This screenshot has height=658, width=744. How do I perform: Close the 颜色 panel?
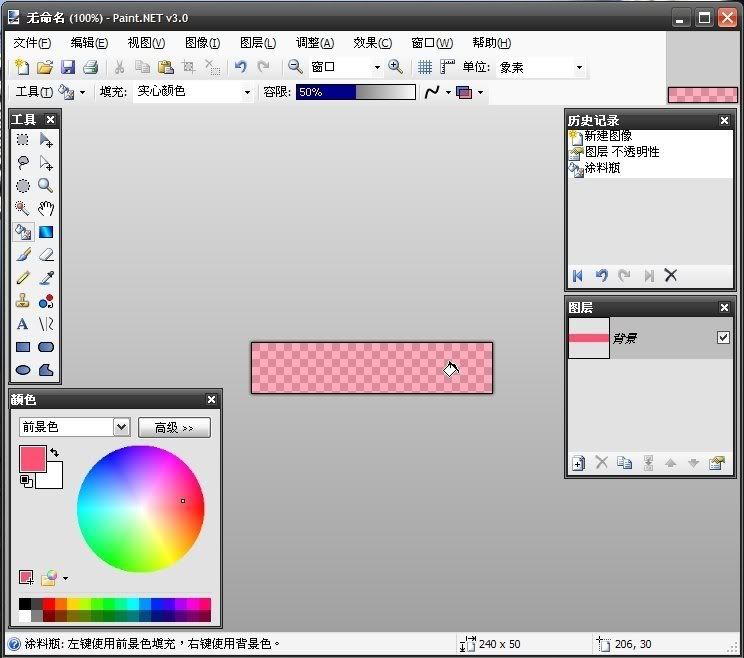pos(212,399)
